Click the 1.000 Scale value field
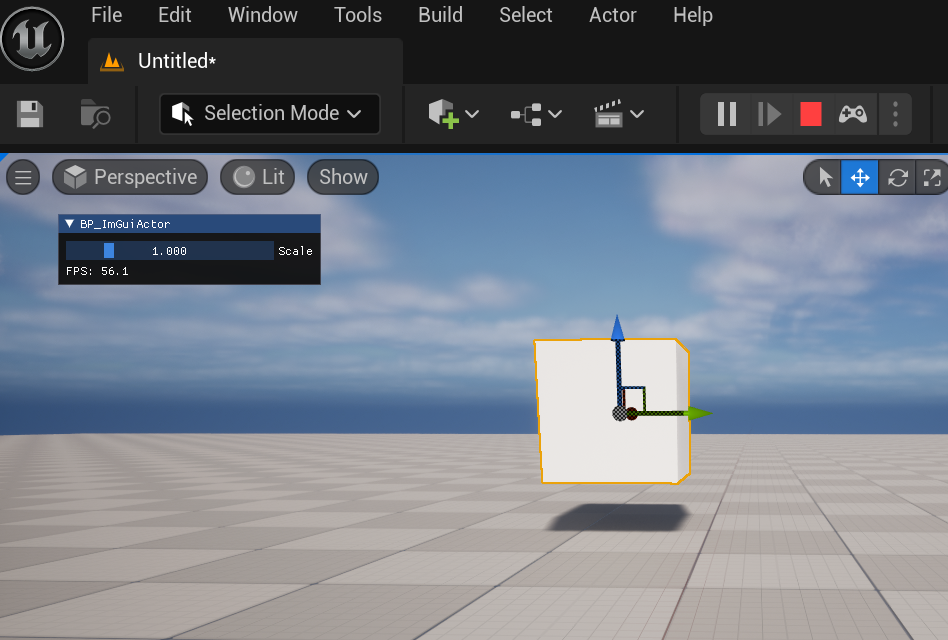Viewport: 948px width, 640px height. [169, 250]
